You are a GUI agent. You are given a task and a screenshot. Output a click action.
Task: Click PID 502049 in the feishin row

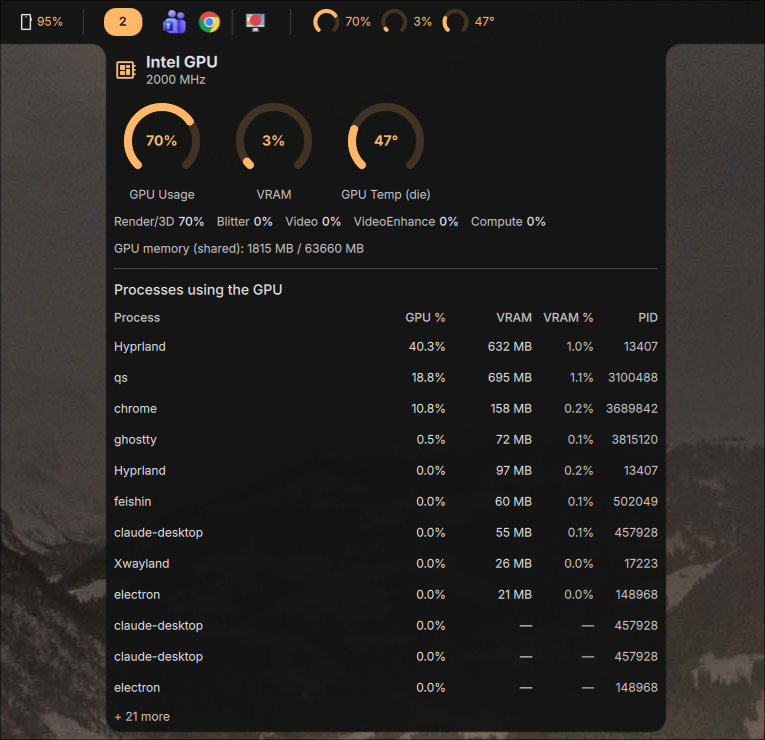pyautogui.click(x=636, y=501)
